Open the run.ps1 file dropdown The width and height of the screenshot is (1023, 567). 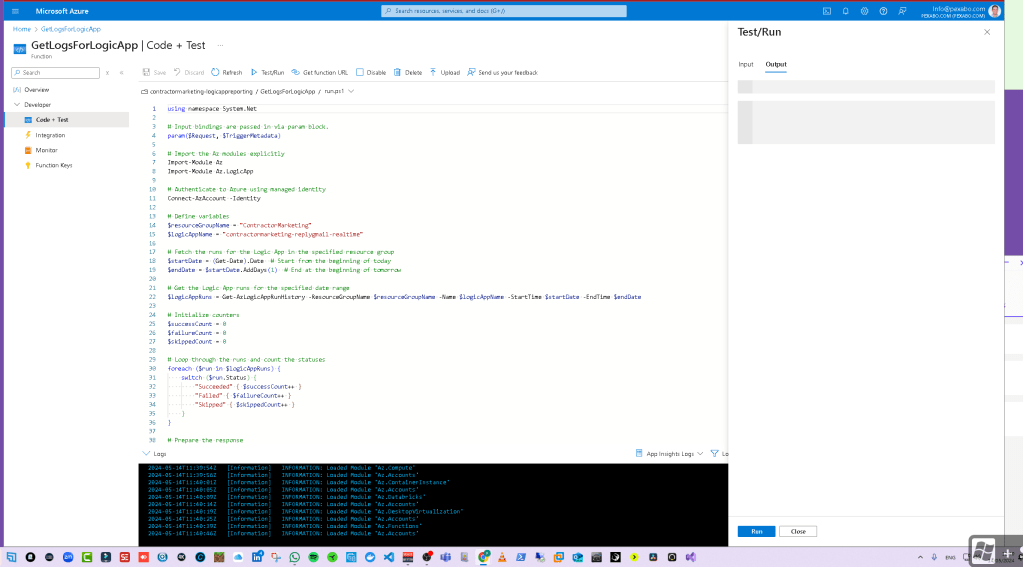(x=351, y=91)
